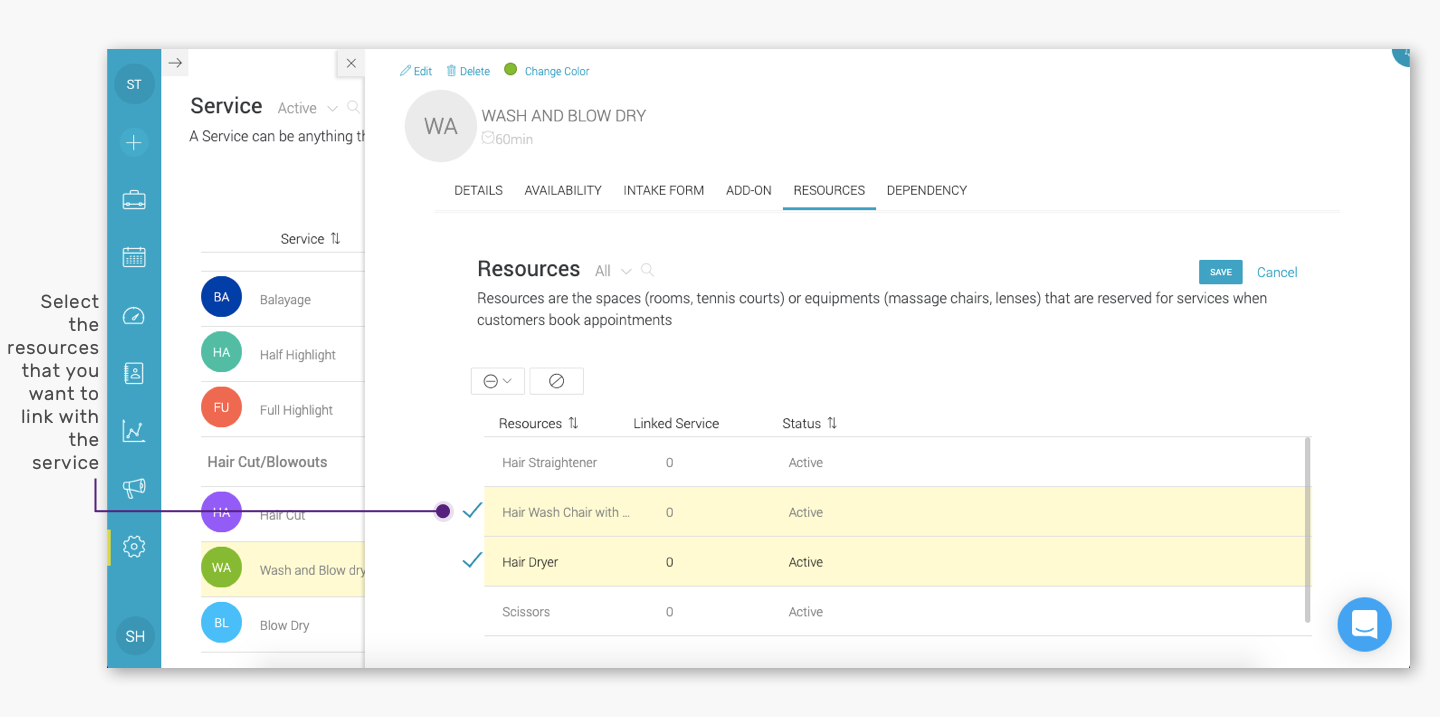Click the Service list search icon
The height and width of the screenshot is (718, 1440).
click(x=353, y=107)
